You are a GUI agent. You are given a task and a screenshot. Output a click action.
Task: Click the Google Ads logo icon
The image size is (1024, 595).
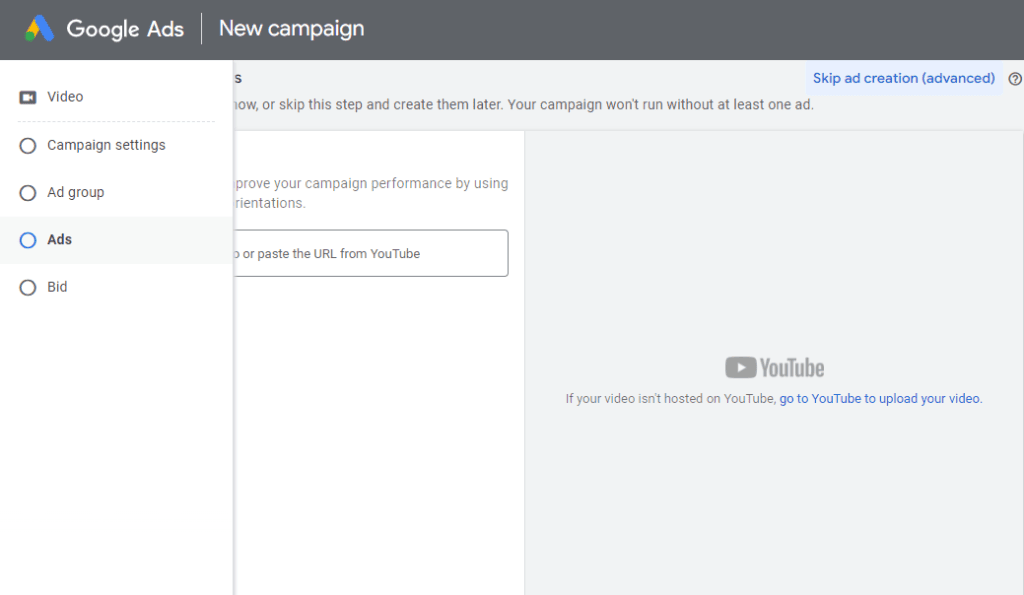[39, 29]
